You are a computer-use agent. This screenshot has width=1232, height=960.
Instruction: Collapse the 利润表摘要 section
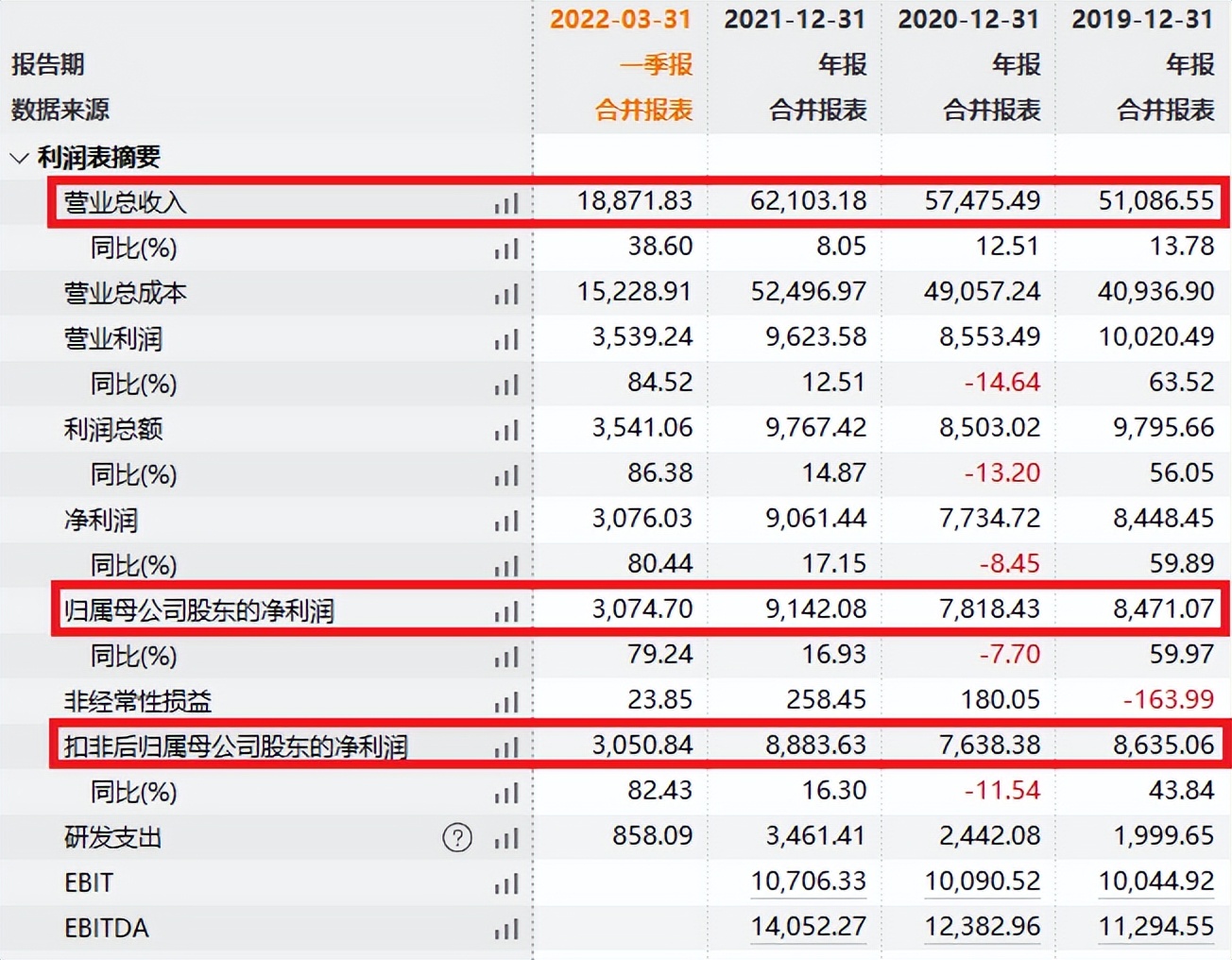(19, 158)
